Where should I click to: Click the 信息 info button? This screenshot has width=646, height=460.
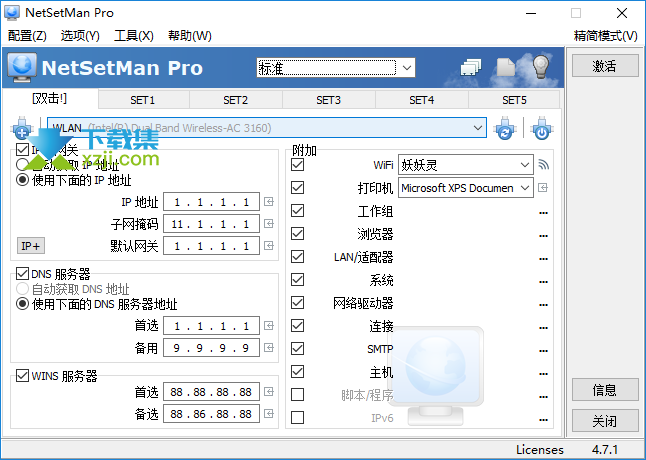[605, 390]
